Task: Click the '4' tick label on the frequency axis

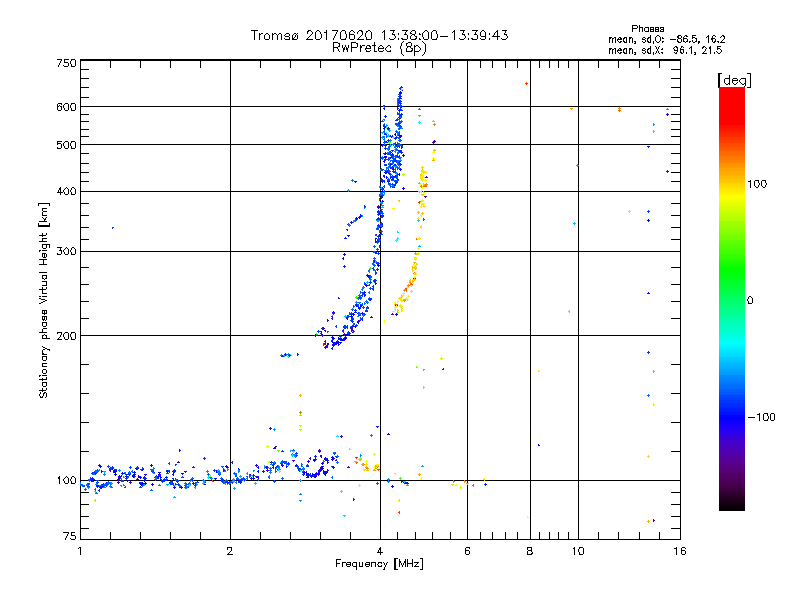Action: (x=380, y=551)
